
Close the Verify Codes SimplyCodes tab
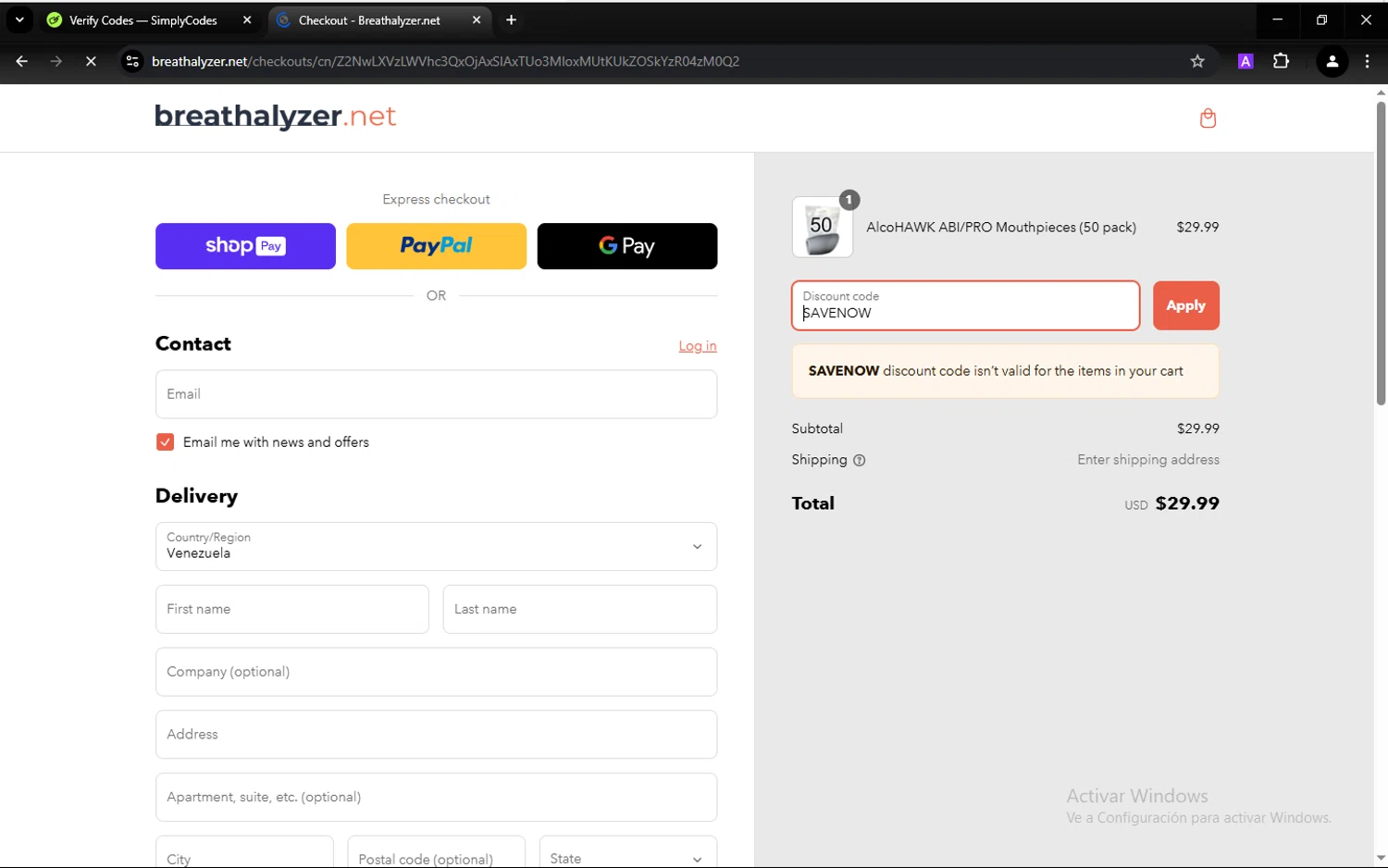(247, 20)
